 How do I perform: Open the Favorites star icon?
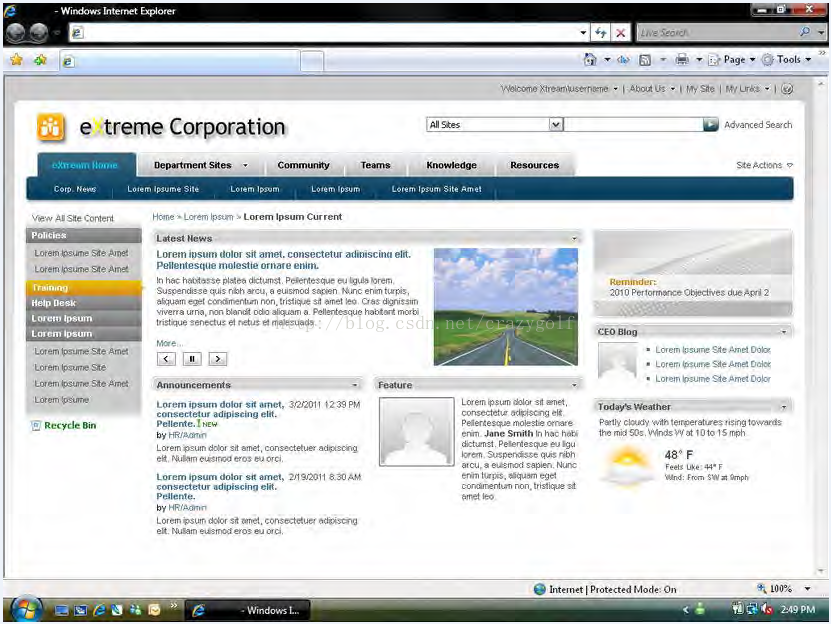coord(16,59)
